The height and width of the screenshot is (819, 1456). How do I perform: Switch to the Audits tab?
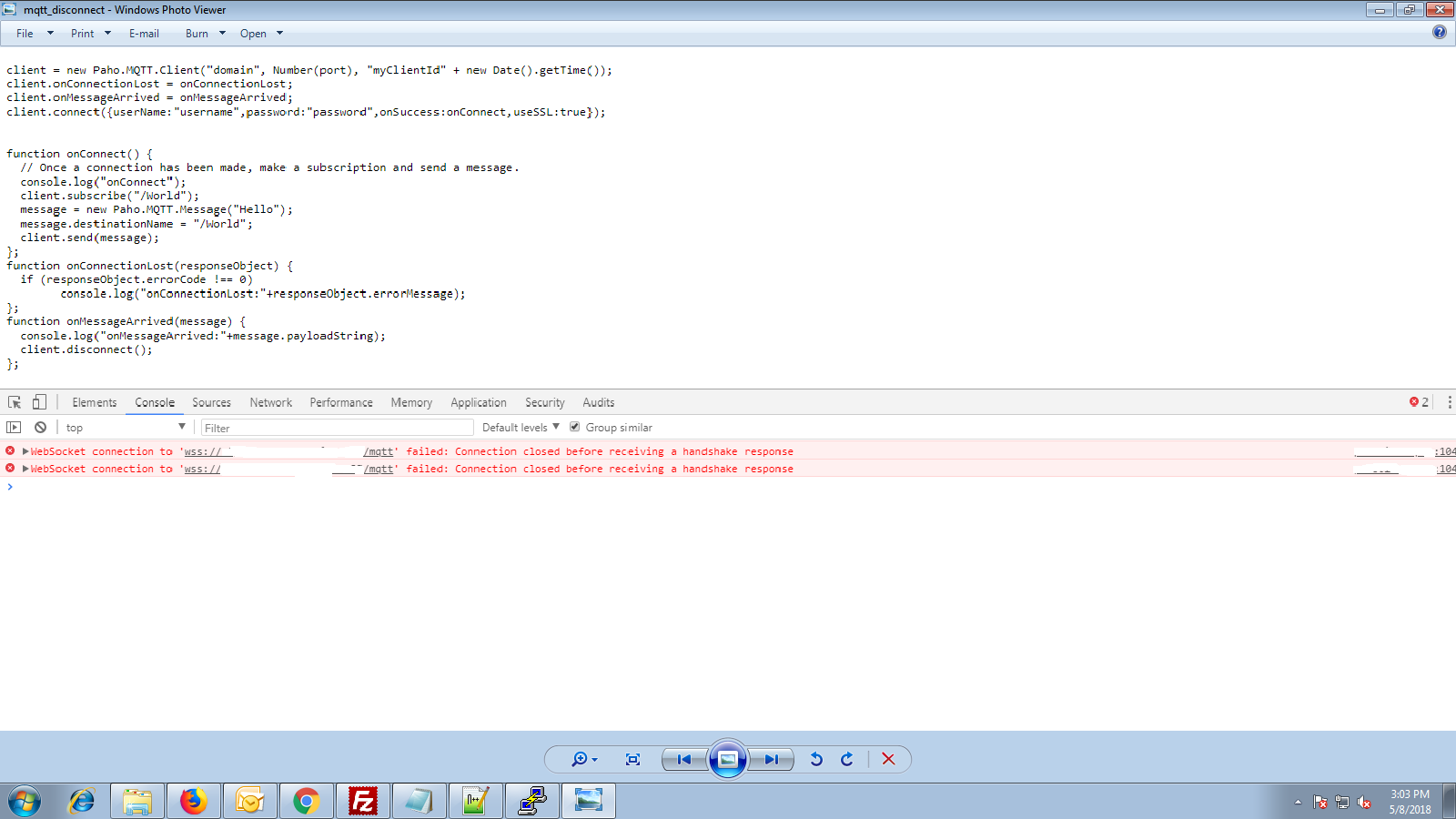tap(599, 402)
